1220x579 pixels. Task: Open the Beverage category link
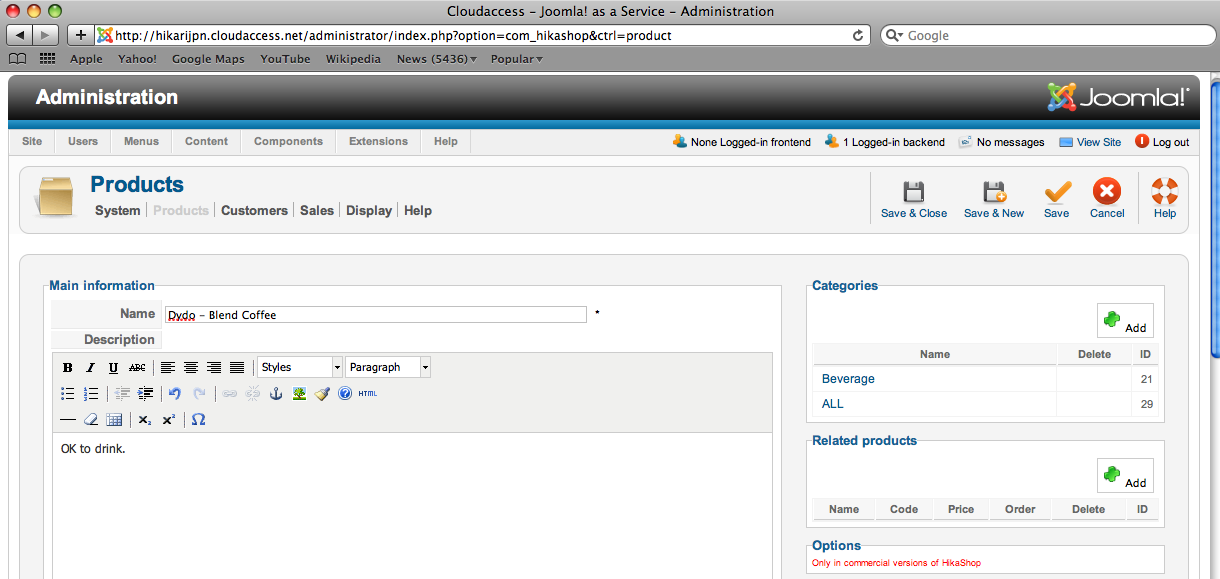point(848,379)
